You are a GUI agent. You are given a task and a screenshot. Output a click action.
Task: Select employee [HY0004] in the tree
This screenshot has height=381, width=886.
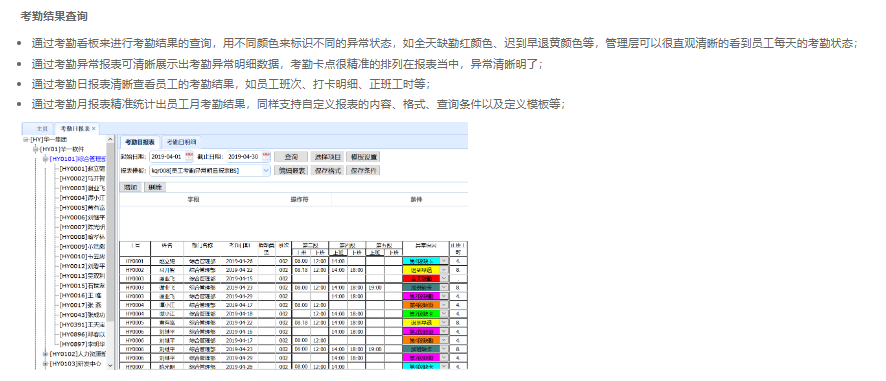pos(82,198)
